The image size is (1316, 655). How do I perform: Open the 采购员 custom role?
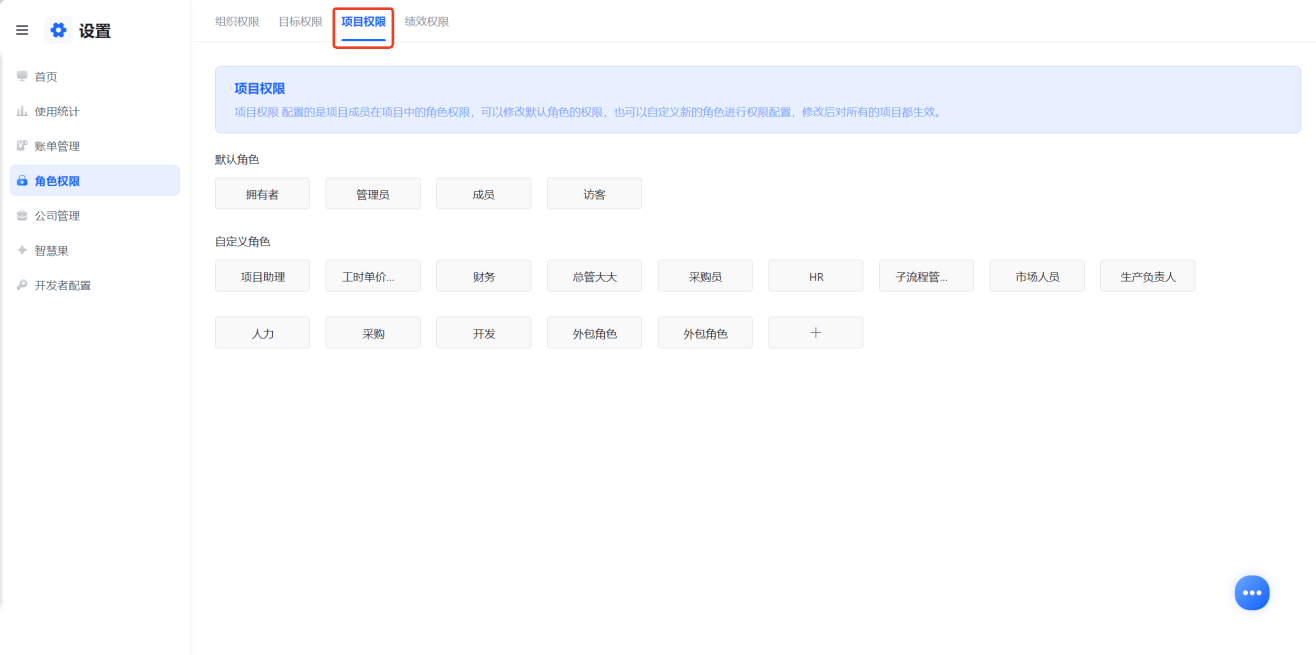coord(705,276)
